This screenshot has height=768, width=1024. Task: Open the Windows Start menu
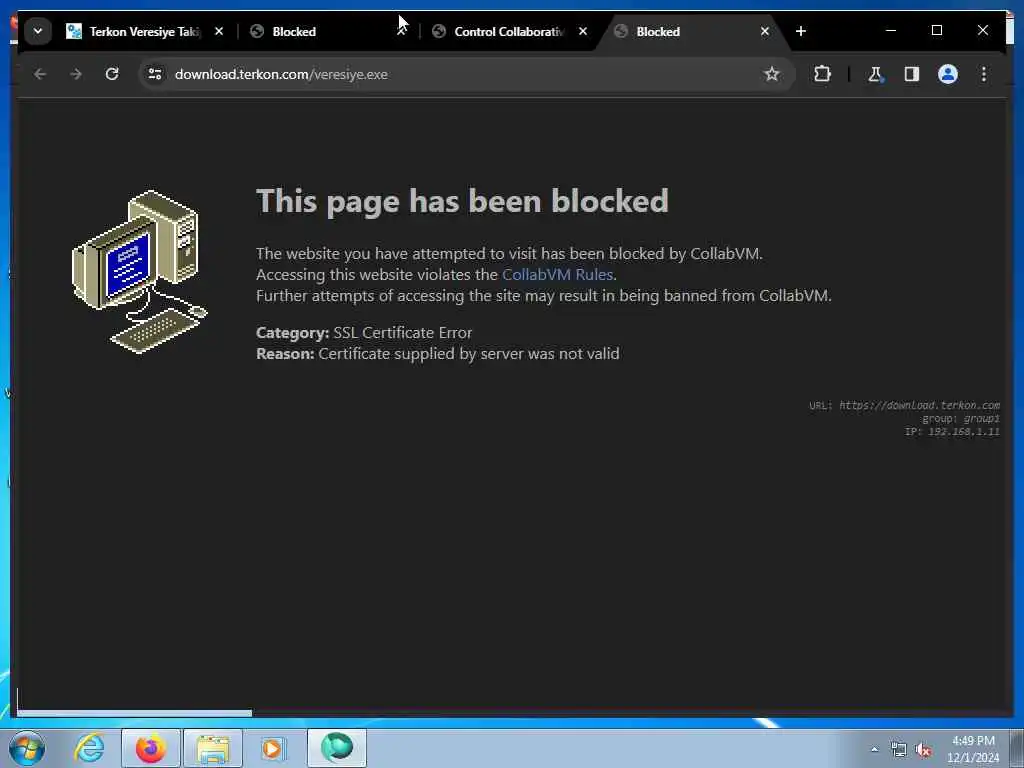click(x=27, y=748)
